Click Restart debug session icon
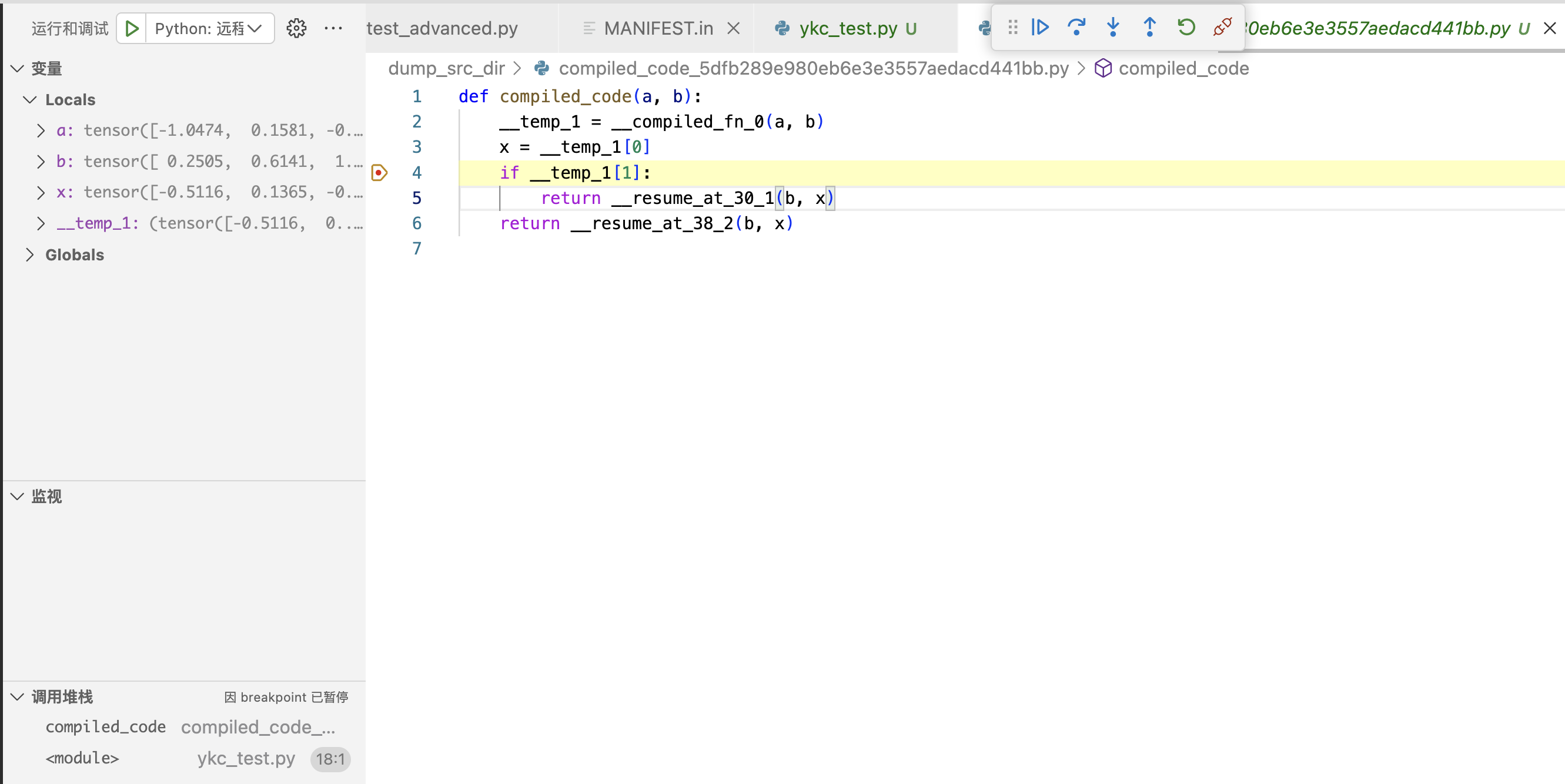This screenshot has height=784, width=1565. coord(1186,27)
